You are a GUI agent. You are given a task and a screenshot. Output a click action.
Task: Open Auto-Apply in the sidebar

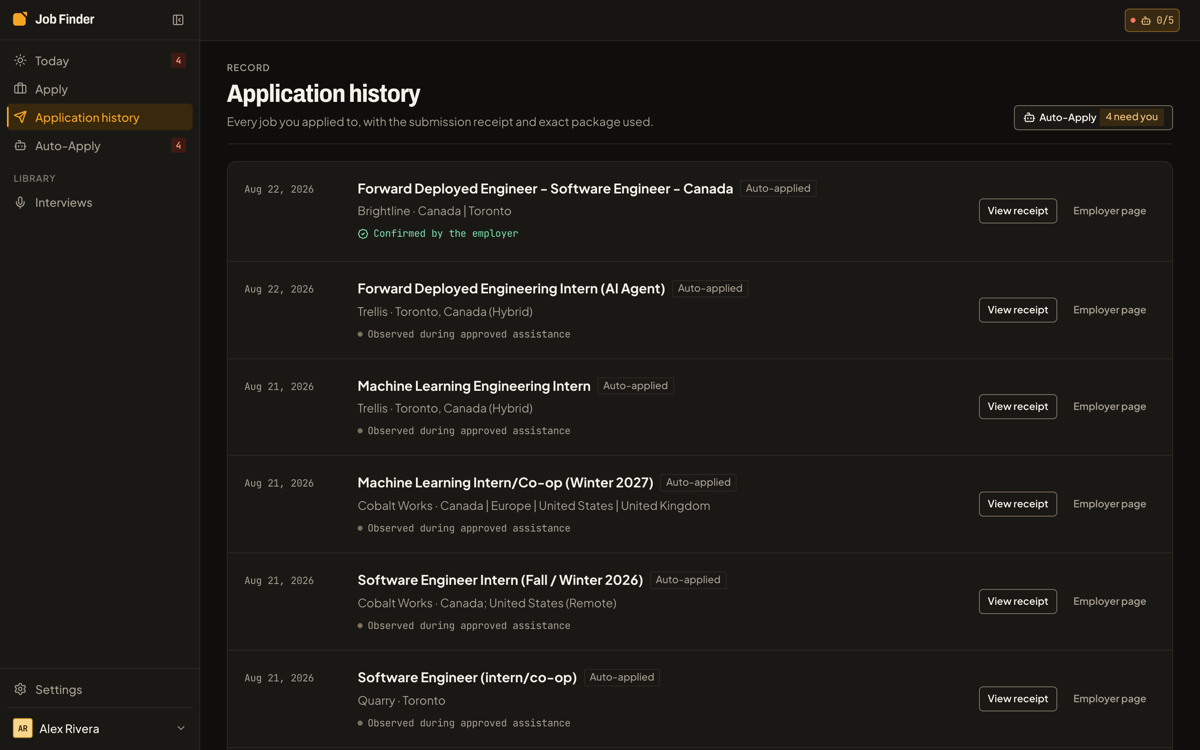tap(100, 146)
